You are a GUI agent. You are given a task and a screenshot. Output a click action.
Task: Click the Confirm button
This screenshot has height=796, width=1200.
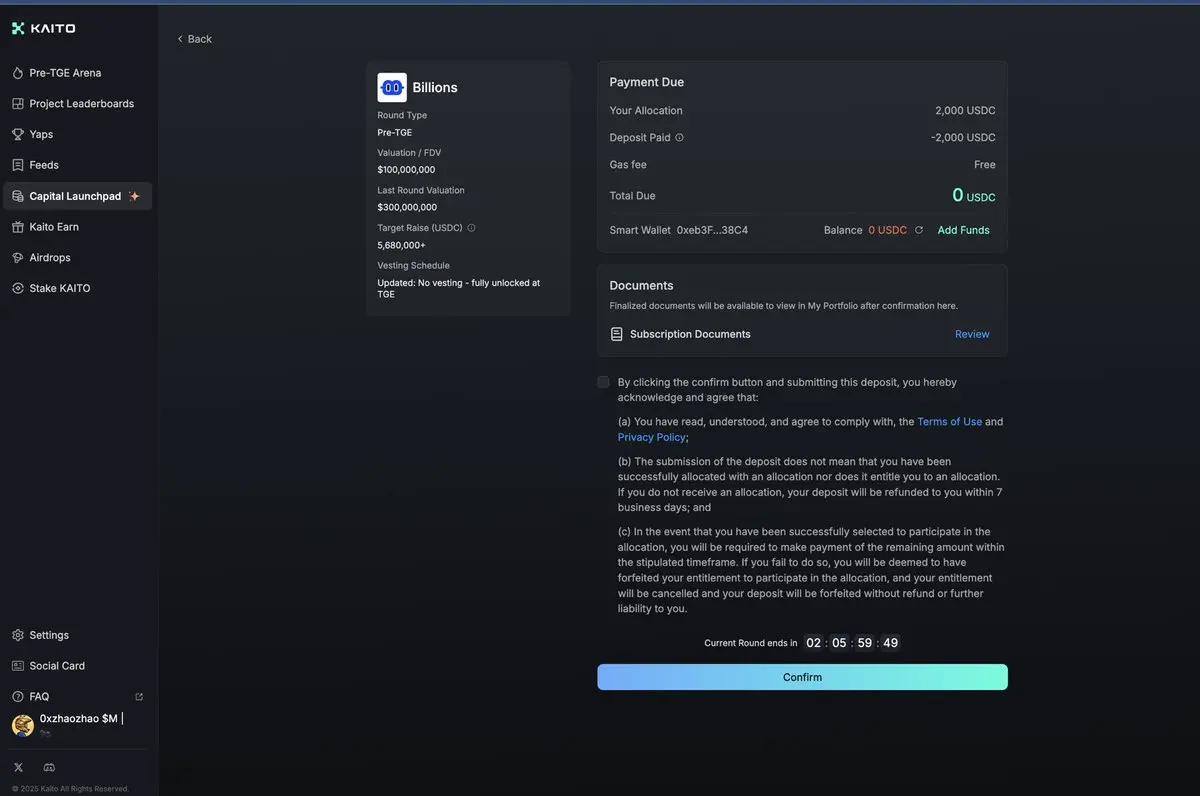tap(802, 677)
